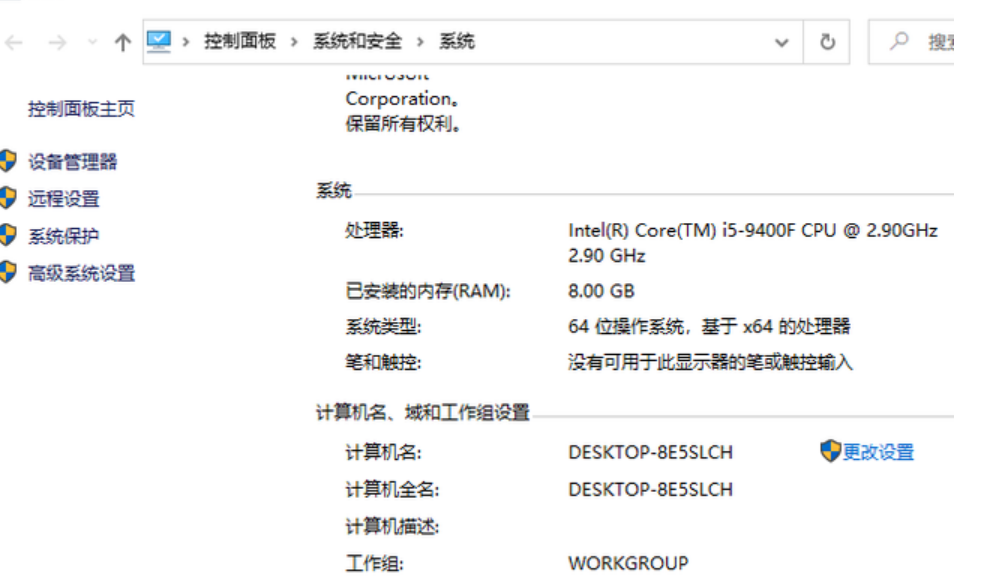Click the shield icon beside 系统保护
Viewport: 987px width, 583px height.
9,236
